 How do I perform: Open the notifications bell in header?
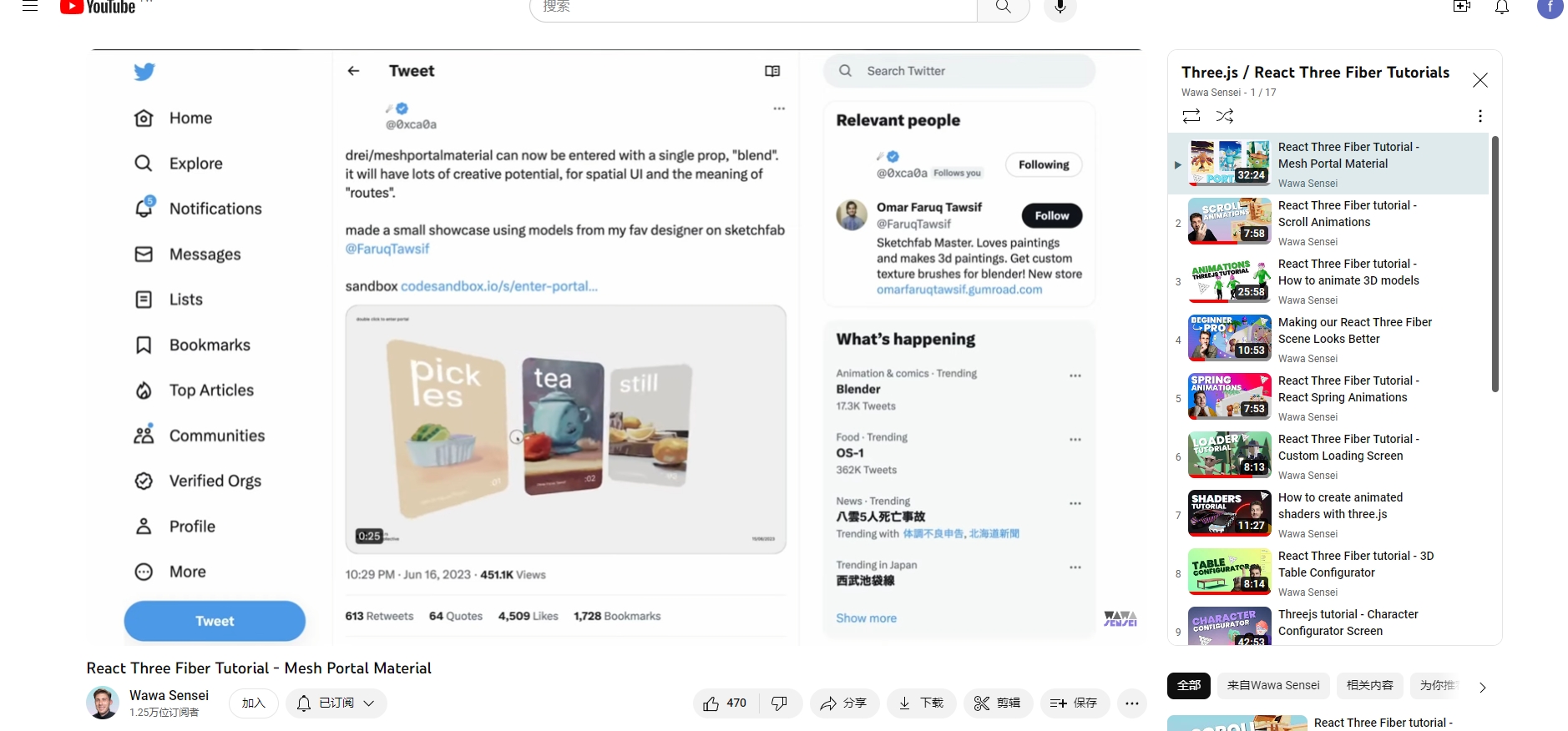click(x=1502, y=8)
